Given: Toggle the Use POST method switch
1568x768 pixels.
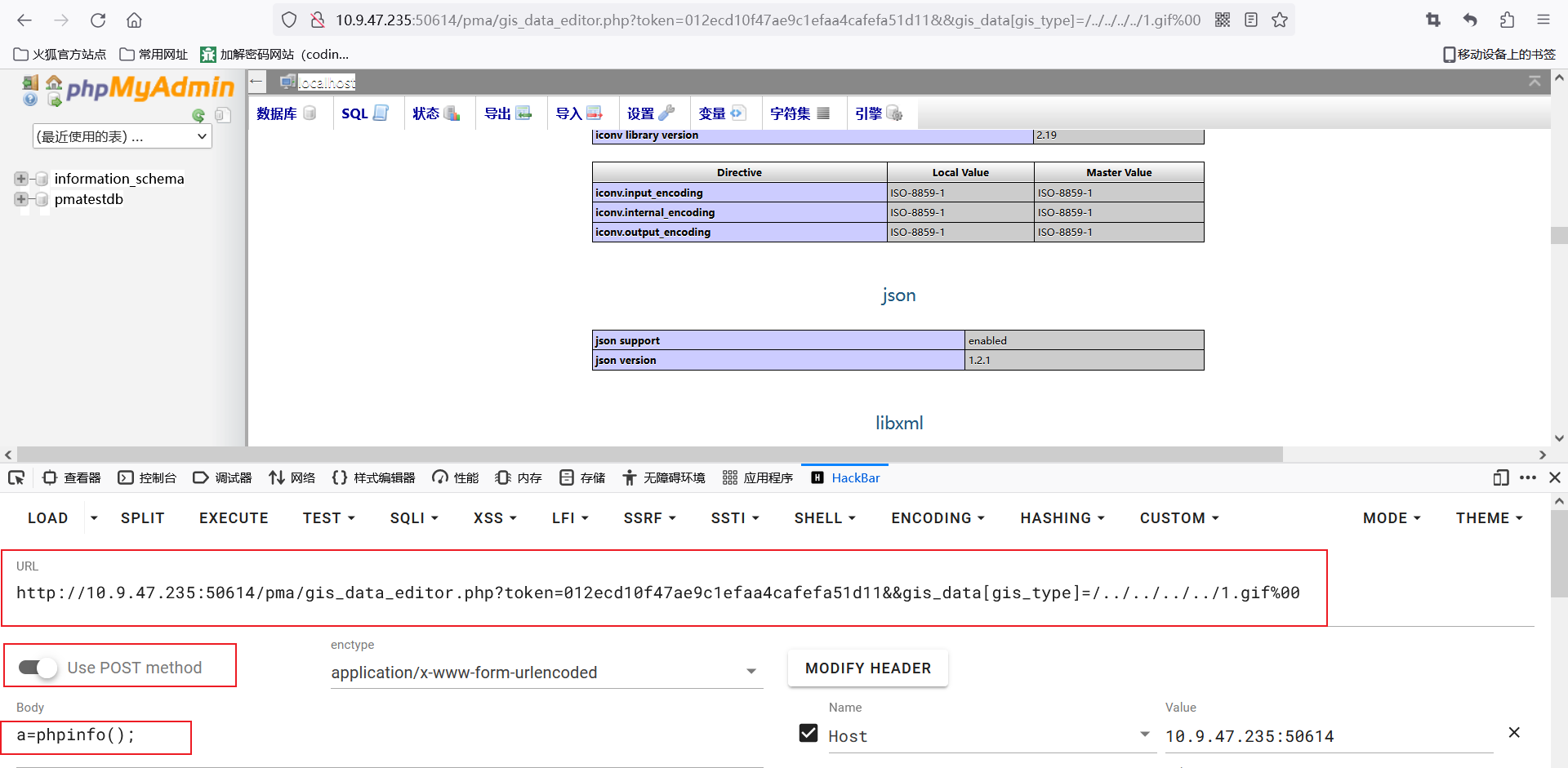Looking at the screenshot, I should 38,668.
